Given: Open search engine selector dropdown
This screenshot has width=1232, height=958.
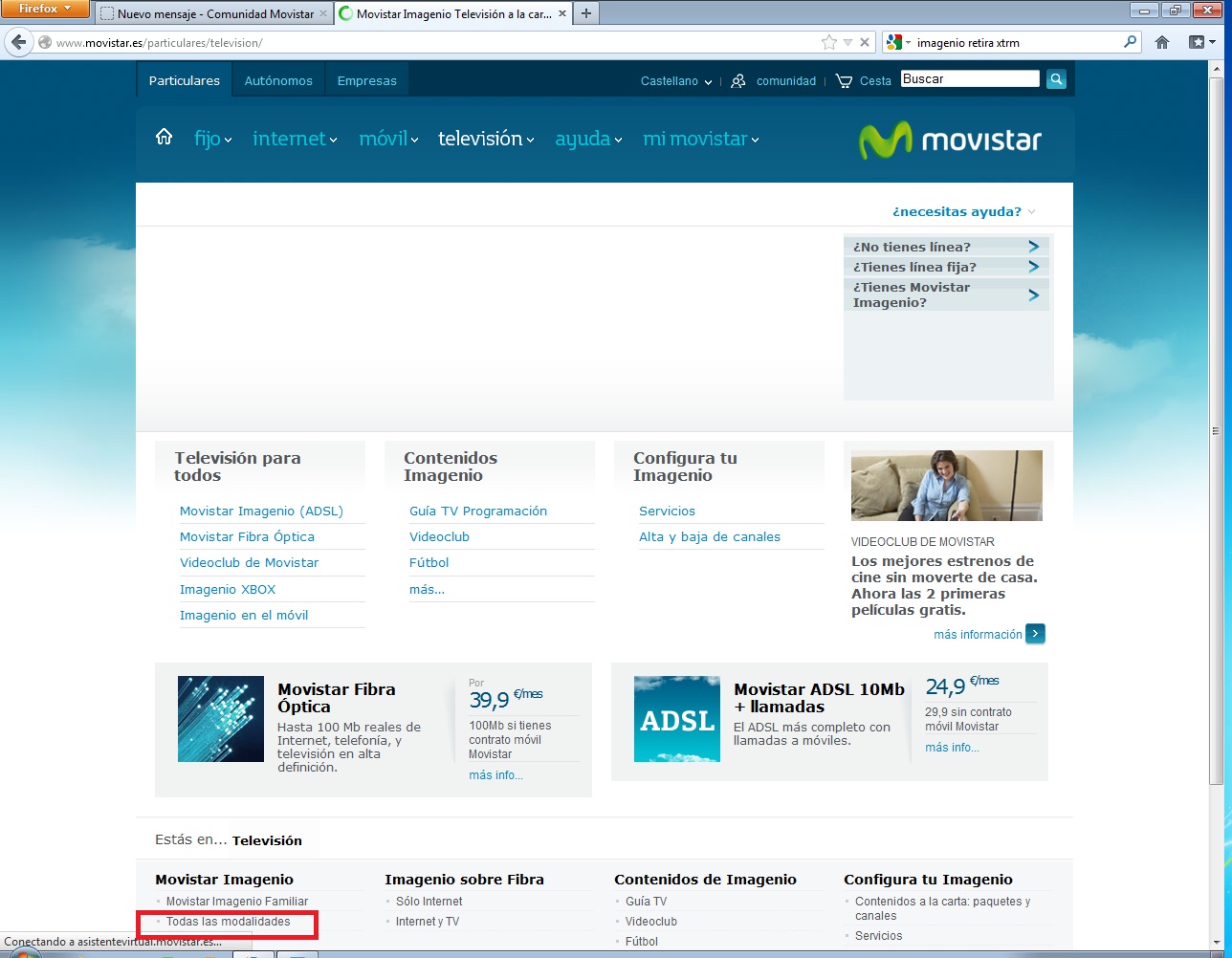Looking at the screenshot, I should (x=898, y=42).
